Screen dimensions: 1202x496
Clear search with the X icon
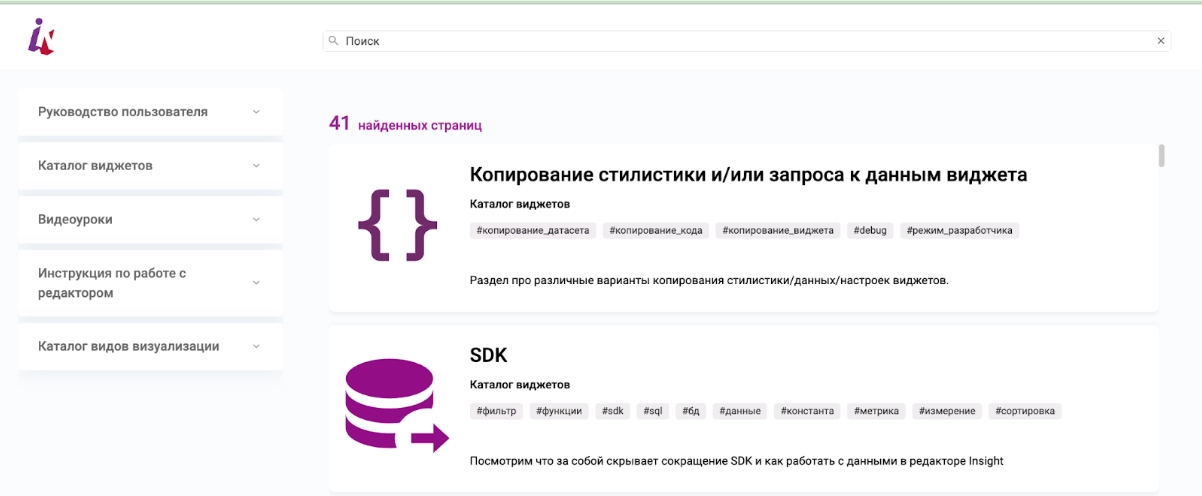[1160, 41]
